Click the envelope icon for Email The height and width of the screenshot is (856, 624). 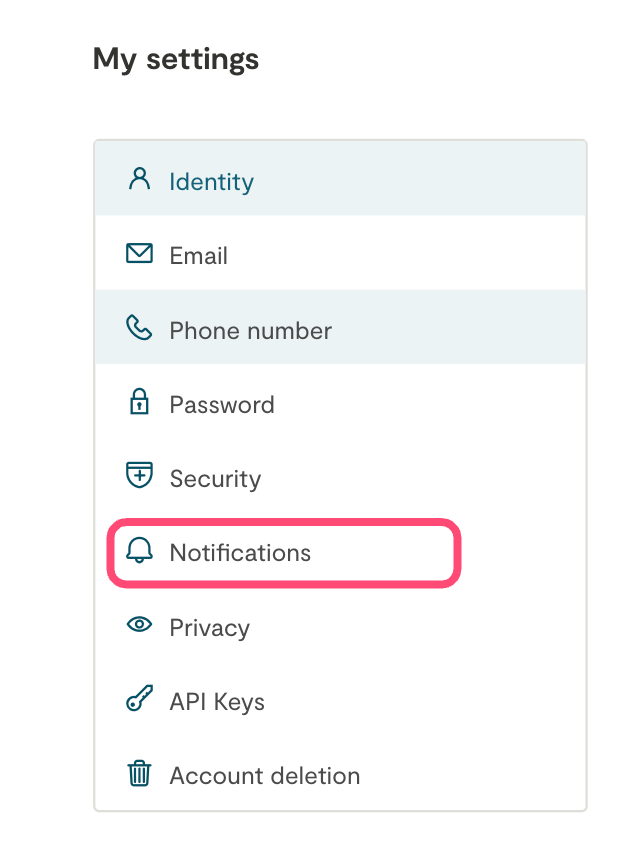tap(140, 254)
